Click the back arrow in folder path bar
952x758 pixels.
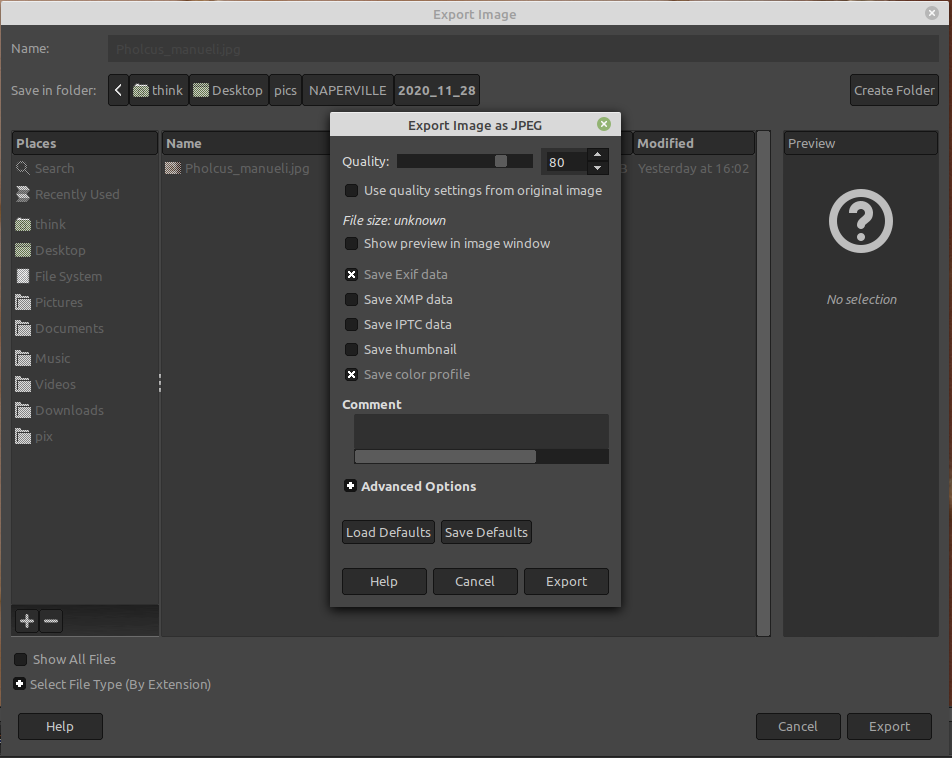coord(118,90)
